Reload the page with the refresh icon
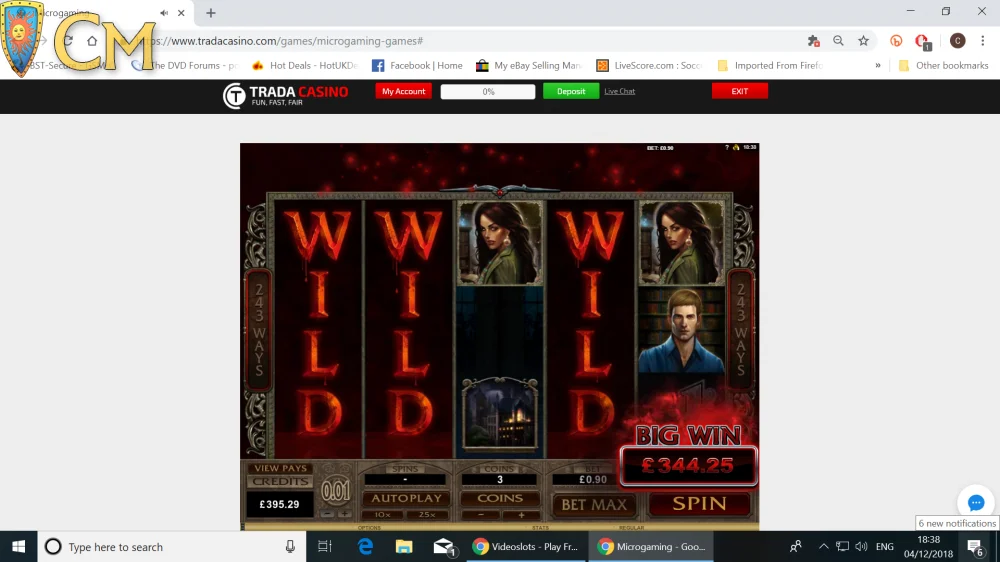Screen dimensions: 1000x562 point(68,41)
